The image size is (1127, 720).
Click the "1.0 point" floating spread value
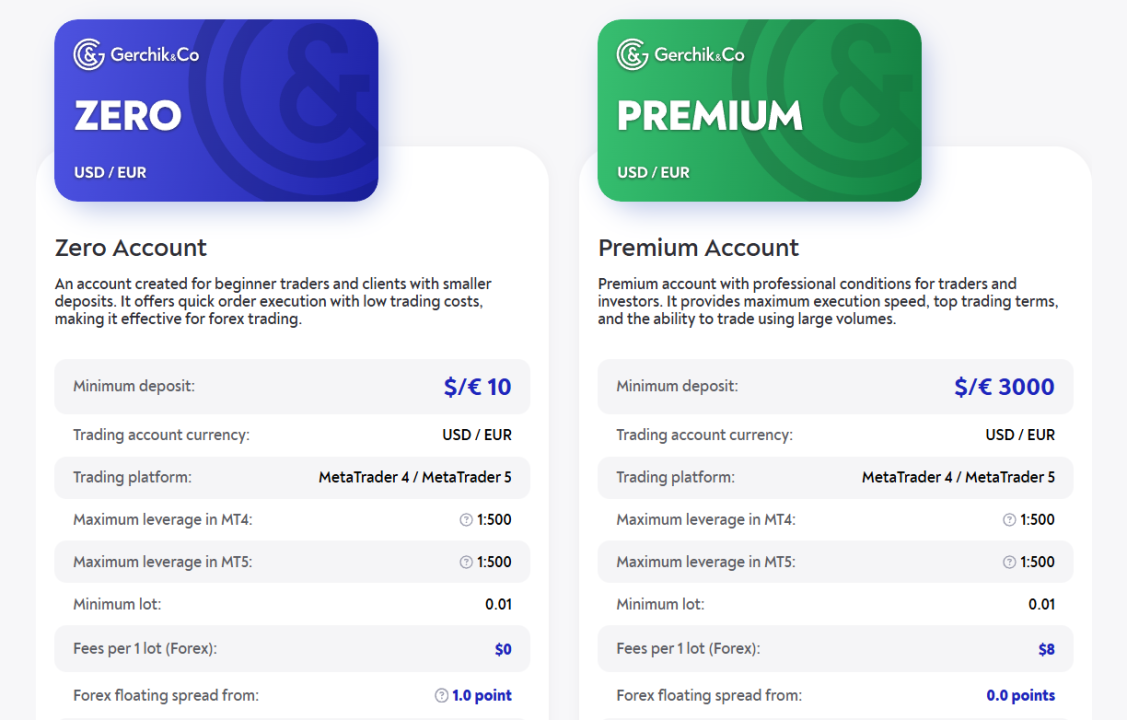click(482, 695)
